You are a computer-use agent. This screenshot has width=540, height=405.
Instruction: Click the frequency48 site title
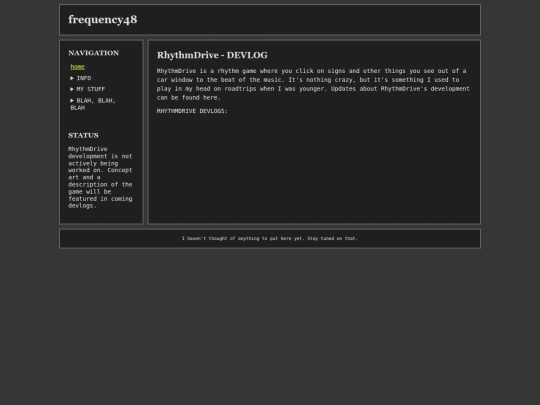[103, 20]
